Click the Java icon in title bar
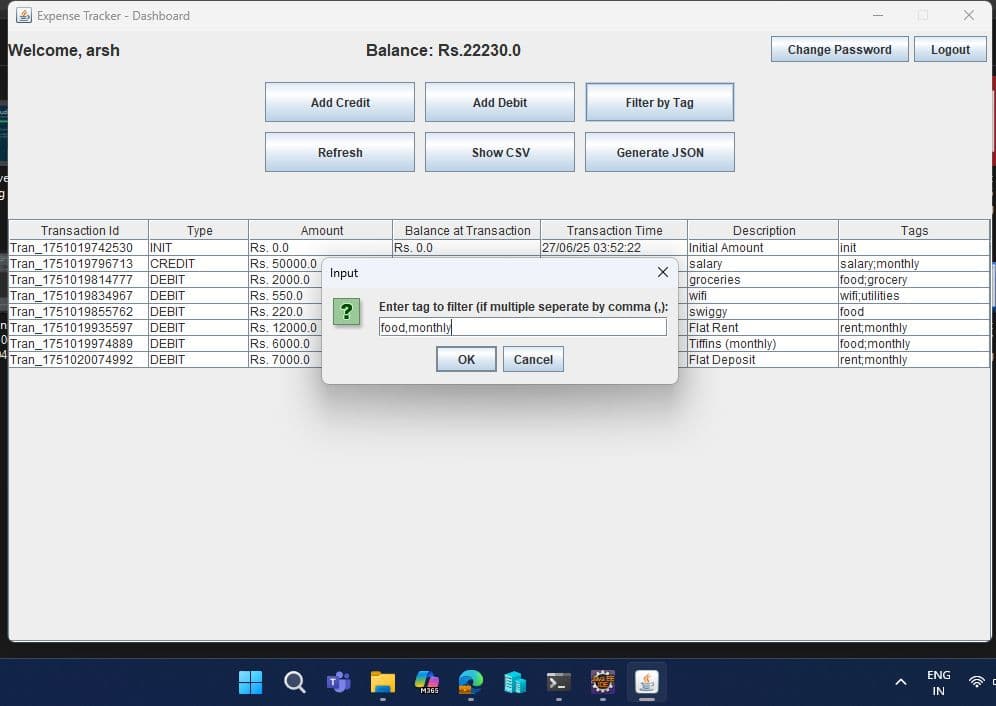 [x=24, y=15]
